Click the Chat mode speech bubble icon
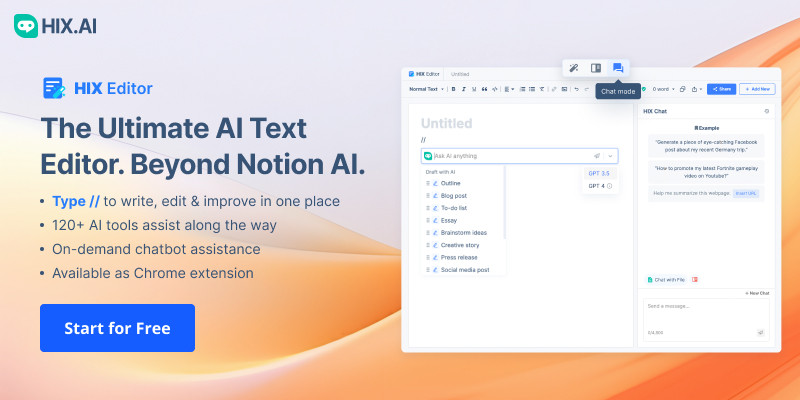The width and height of the screenshot is (800, 400). point(618,68)
